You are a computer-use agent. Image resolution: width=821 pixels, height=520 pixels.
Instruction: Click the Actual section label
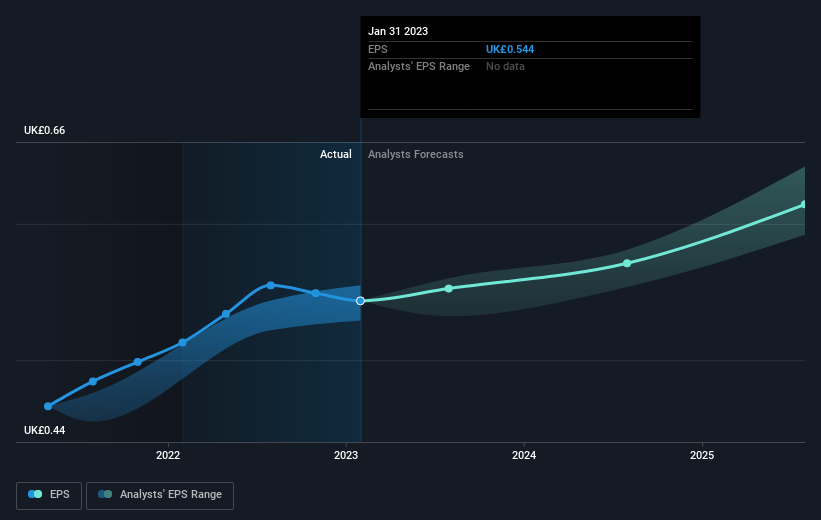point(336,154)
